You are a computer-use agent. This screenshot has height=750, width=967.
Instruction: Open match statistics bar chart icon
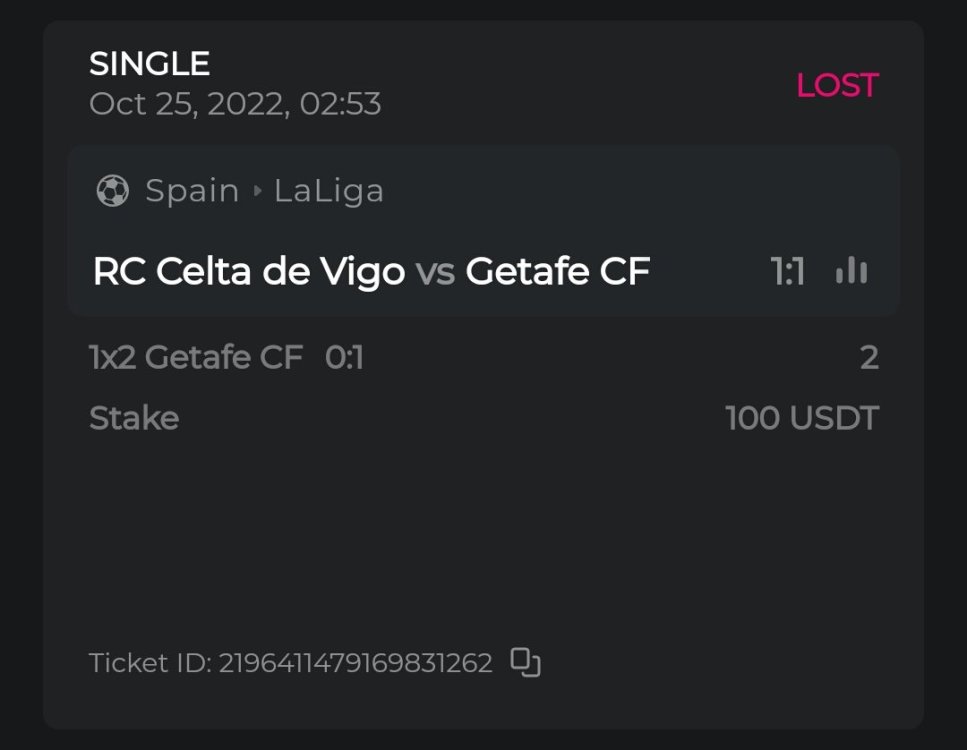[851, 271]
